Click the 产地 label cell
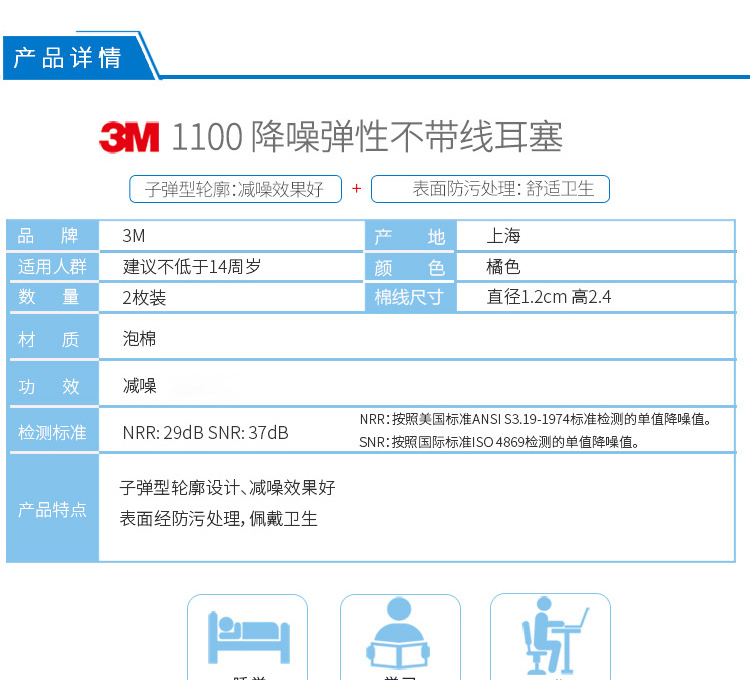The height and width of the screenshot is (680, 750). (x=410, y=236)
